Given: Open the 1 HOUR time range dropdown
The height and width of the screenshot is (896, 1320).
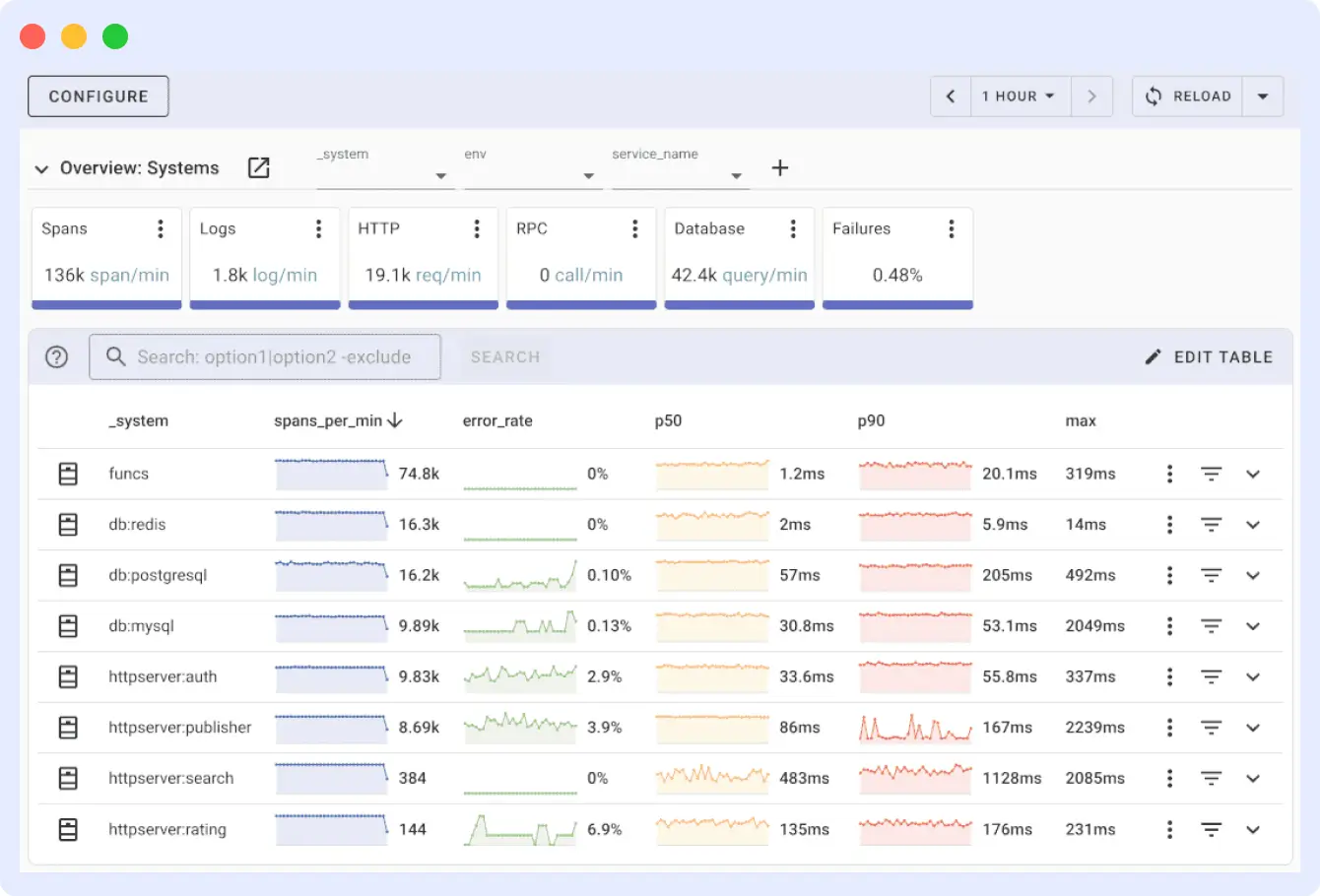Looking at the screenshot, I should click(x=1020, y=96).
